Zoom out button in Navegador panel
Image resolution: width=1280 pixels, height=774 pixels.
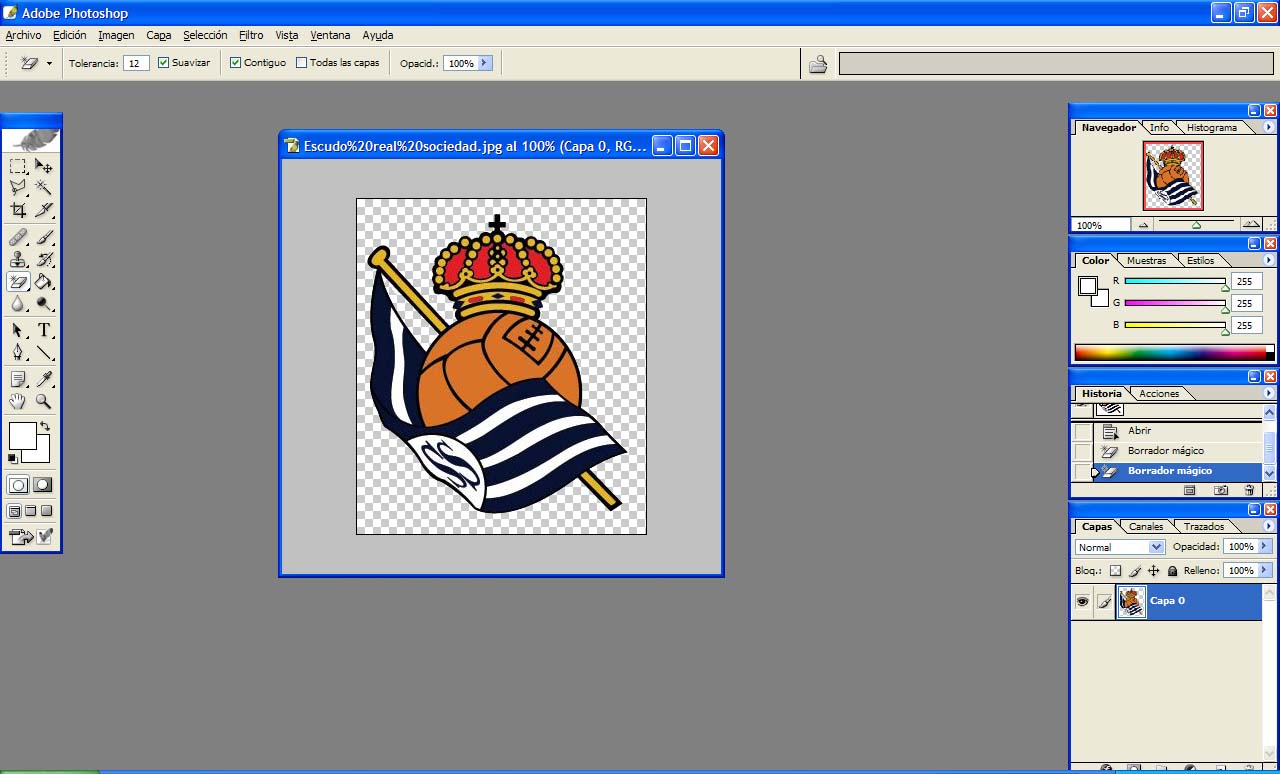(x=1143, y=225)
